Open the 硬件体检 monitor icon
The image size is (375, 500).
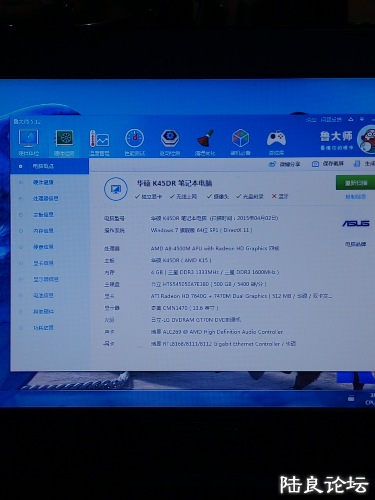coord(28,138)
